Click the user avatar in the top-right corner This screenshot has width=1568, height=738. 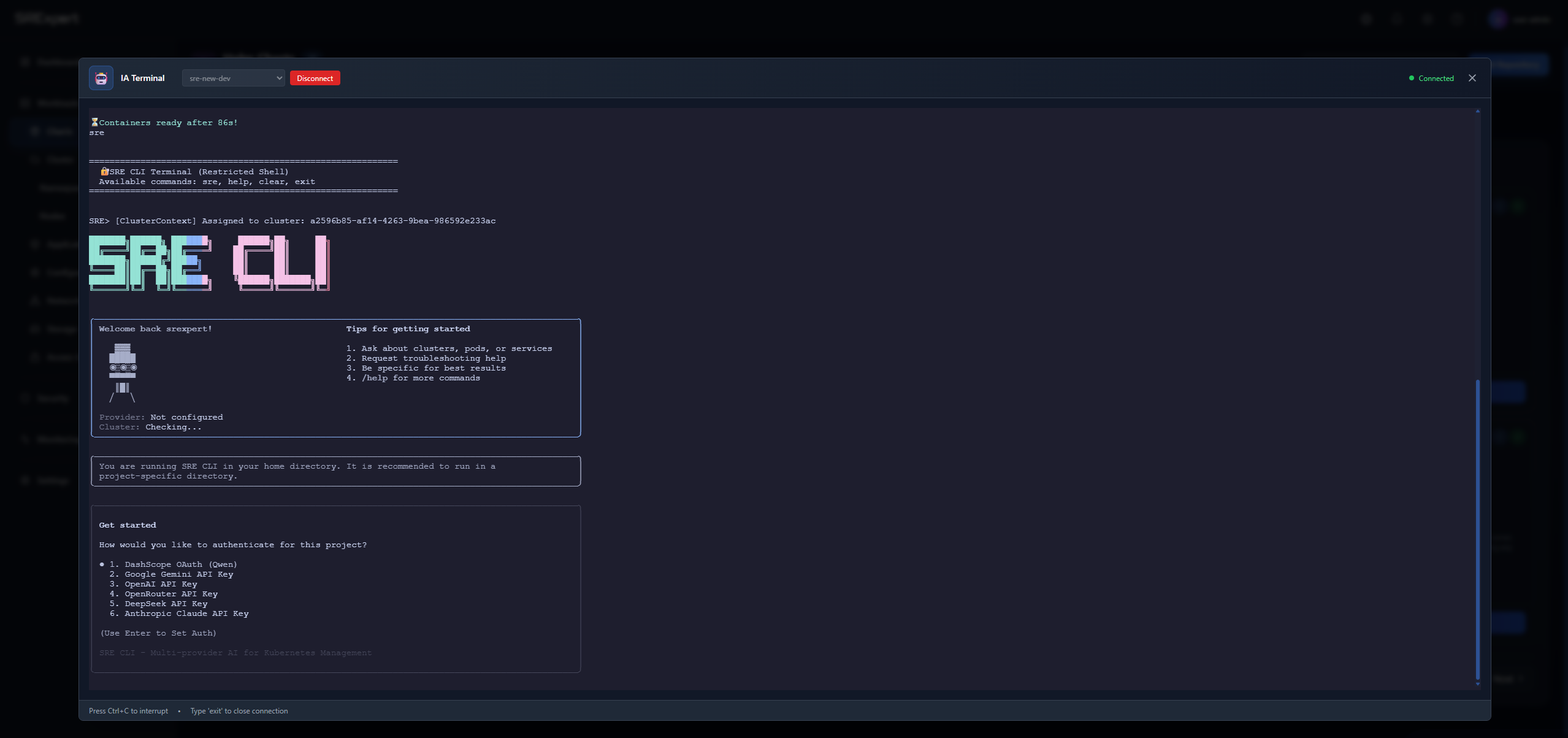pyautogui.click(x=1497, y=19)
